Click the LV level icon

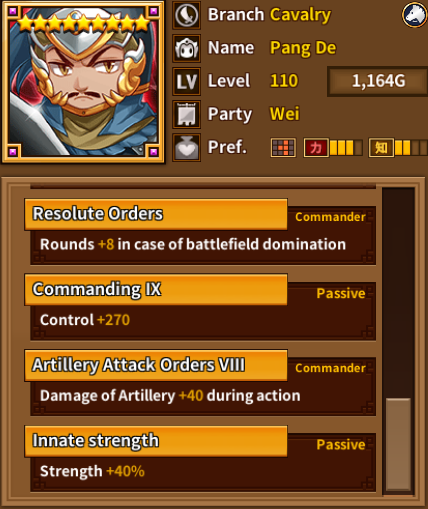coord(186,81)
